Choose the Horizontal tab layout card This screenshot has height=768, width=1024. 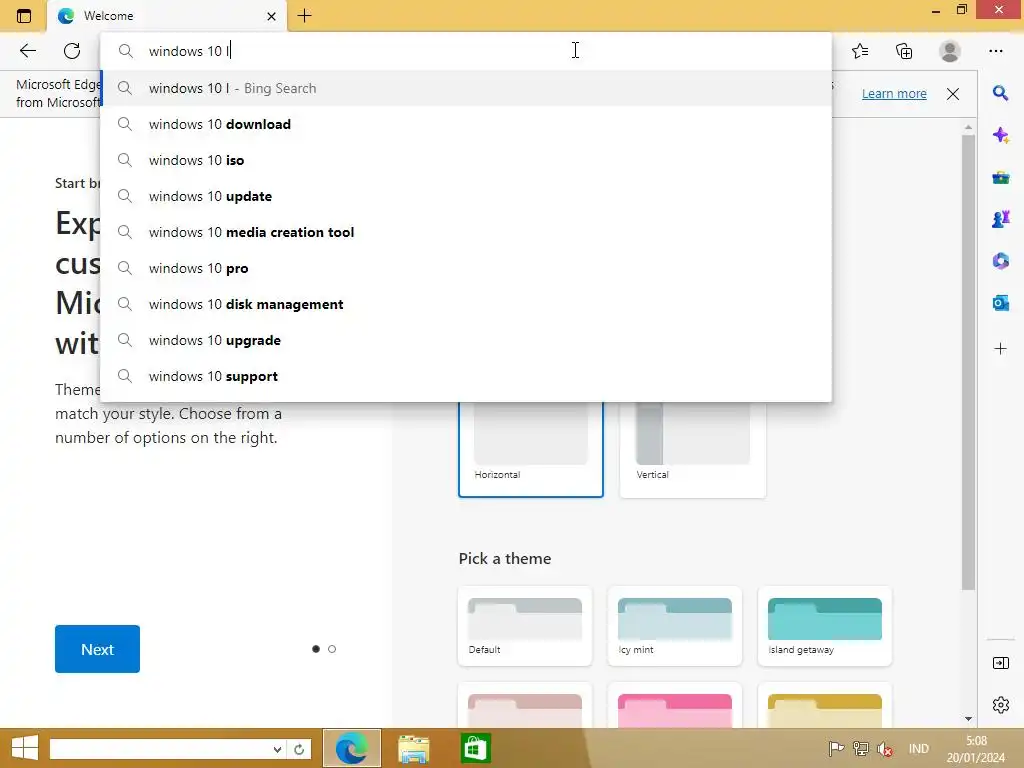(530, 449)
